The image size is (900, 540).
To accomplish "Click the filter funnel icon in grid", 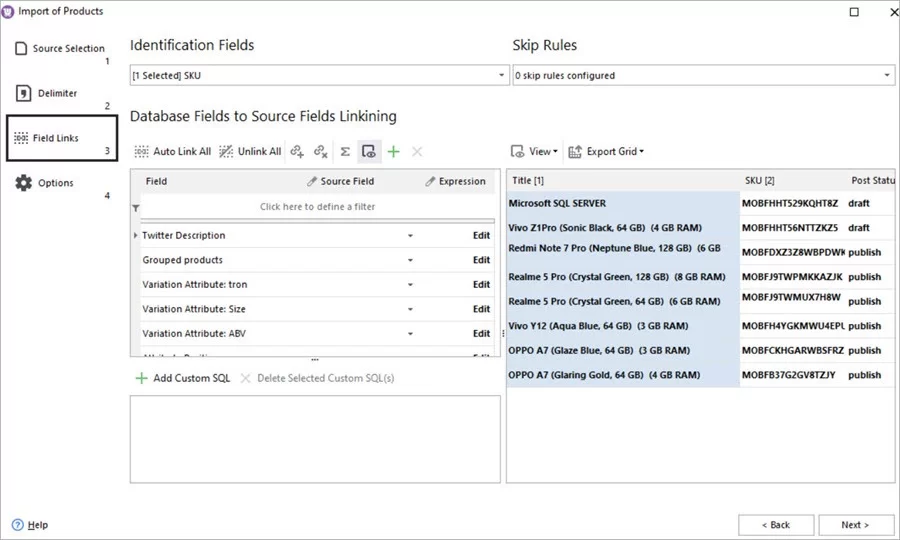I will pyautogui.click(x=136, y=207).
